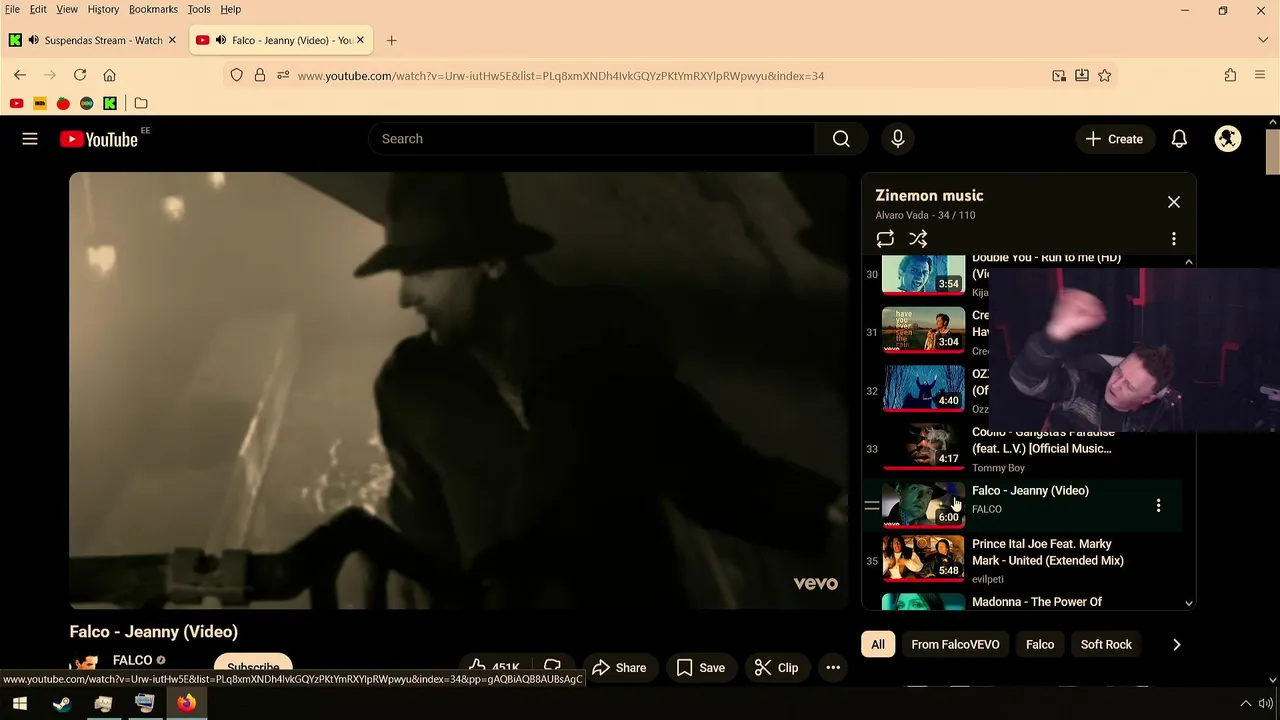Click the site security padlock
1280x720 pixels.
pyautogui.click(x=260, y=75)
